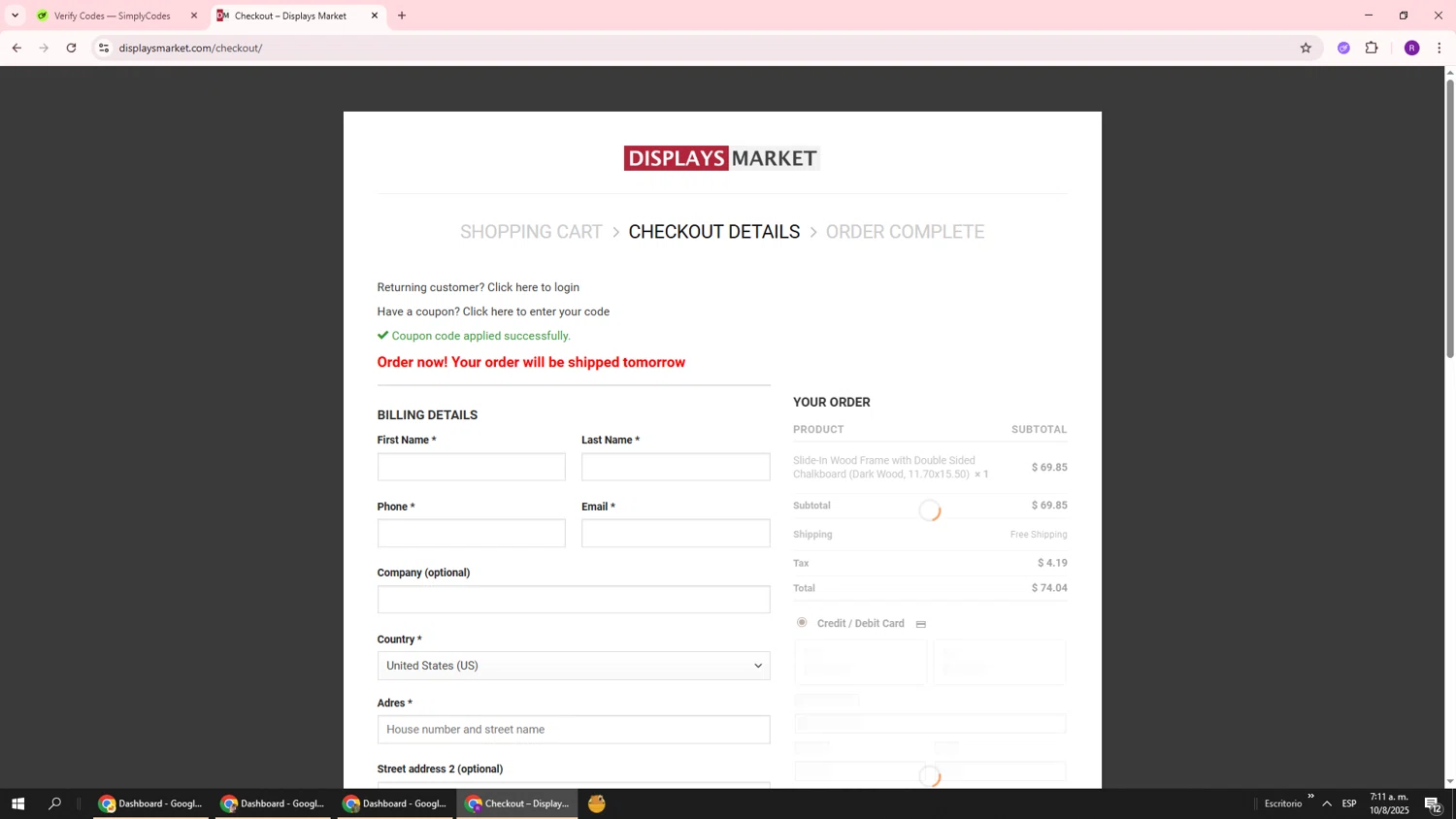Click the Free Shipping text
This screenshot has height=819, width=1456.
click(1039, 535)
